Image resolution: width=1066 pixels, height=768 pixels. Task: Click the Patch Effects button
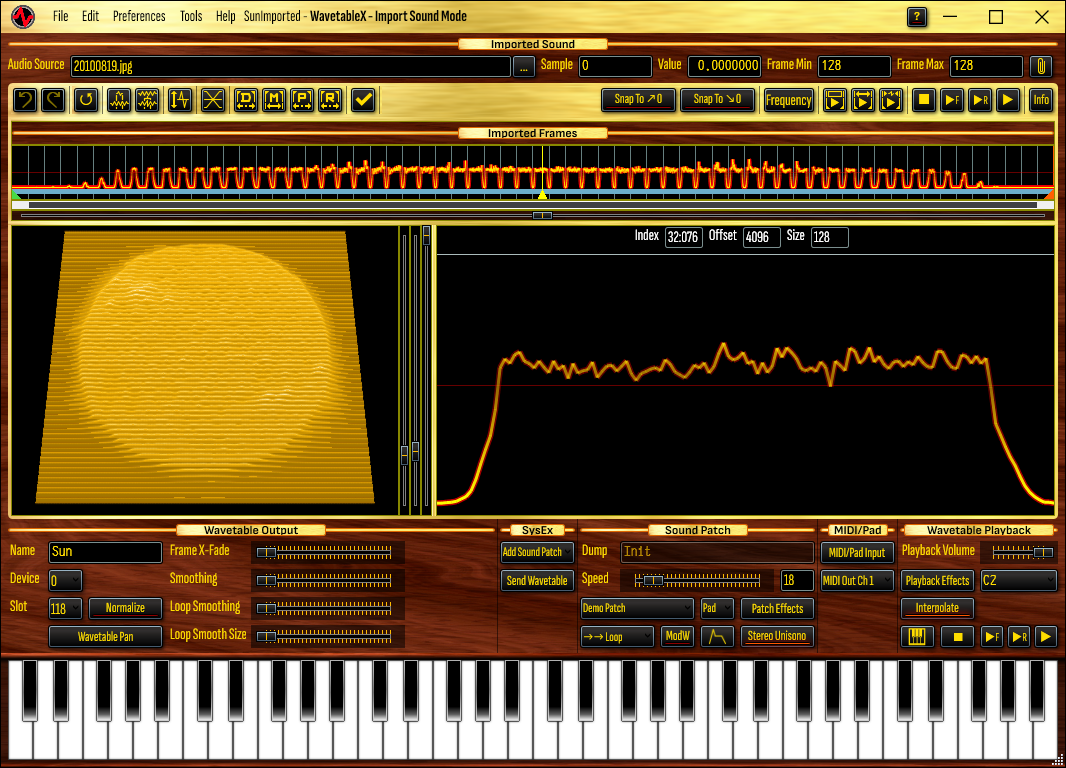[777, 608]
